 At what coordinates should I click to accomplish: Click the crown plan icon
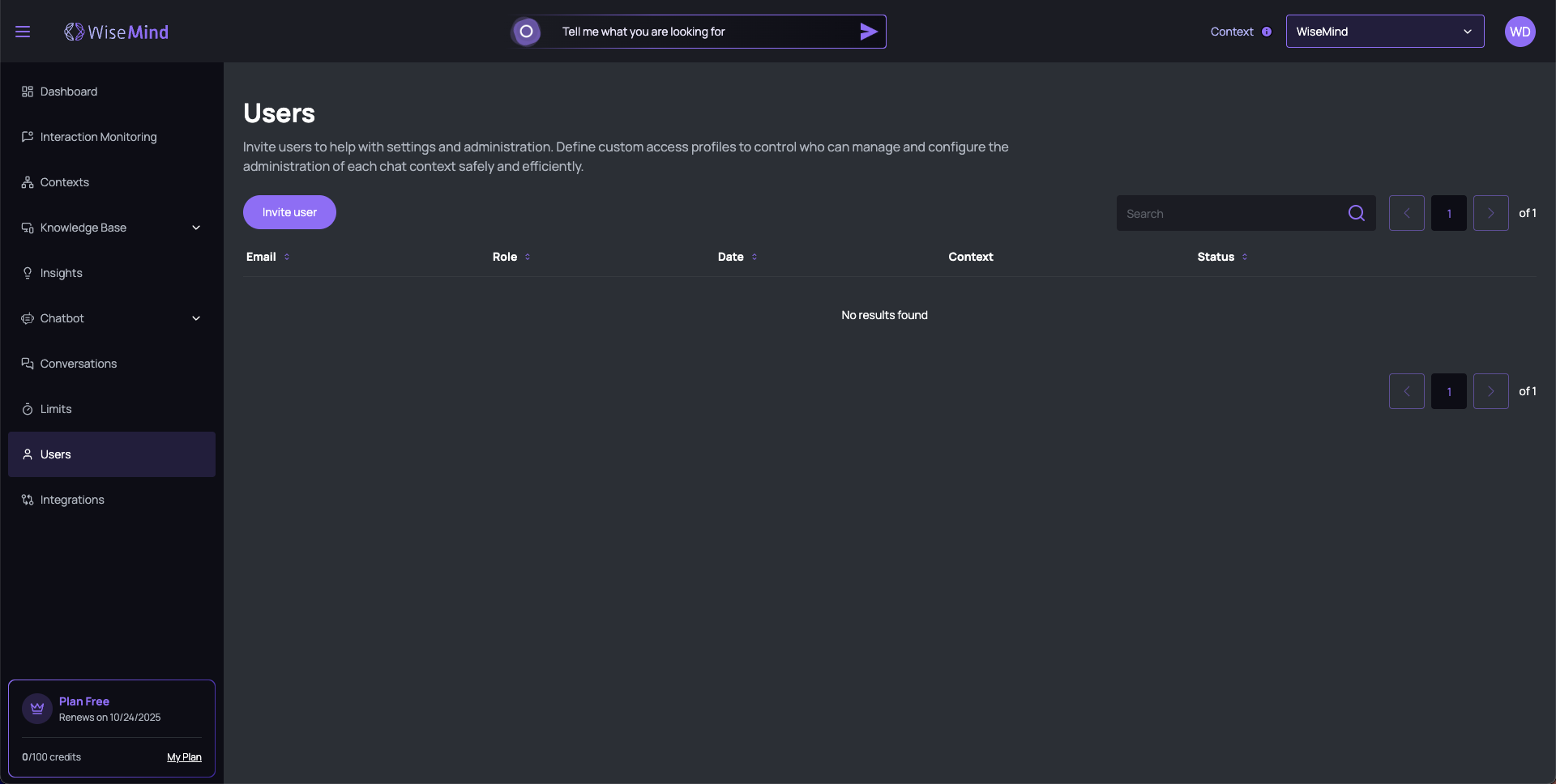[x=37, y=709]
